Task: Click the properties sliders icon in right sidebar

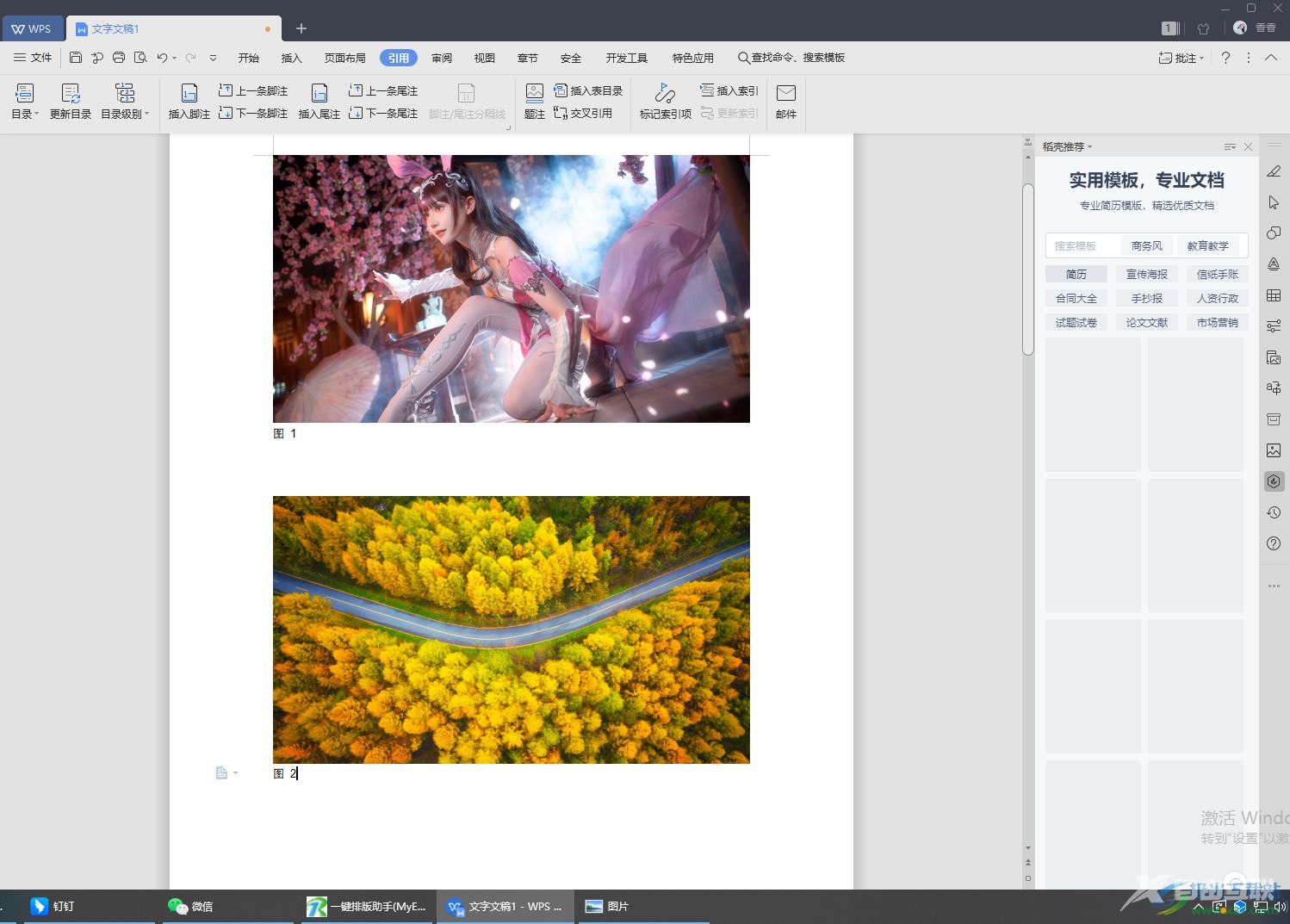Action: coord(1274,326)
